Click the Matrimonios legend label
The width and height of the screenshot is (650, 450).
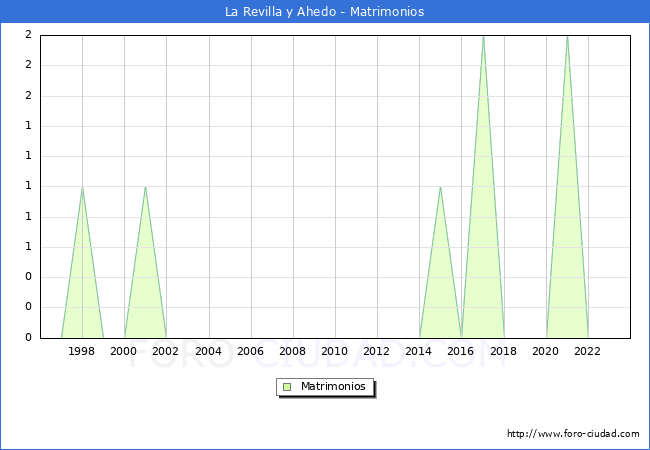333,386
